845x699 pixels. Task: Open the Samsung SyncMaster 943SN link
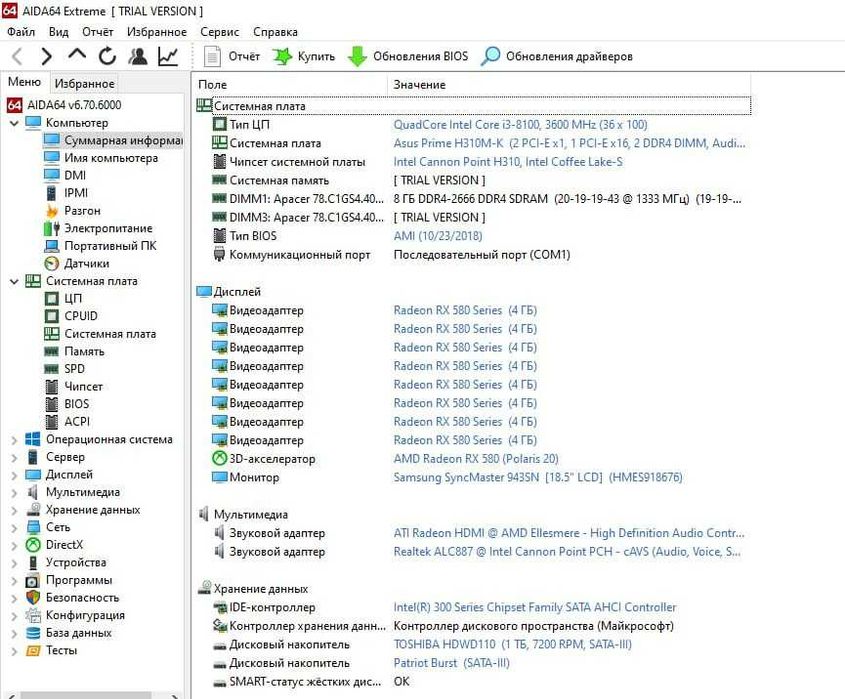click(x=537, y=477)
